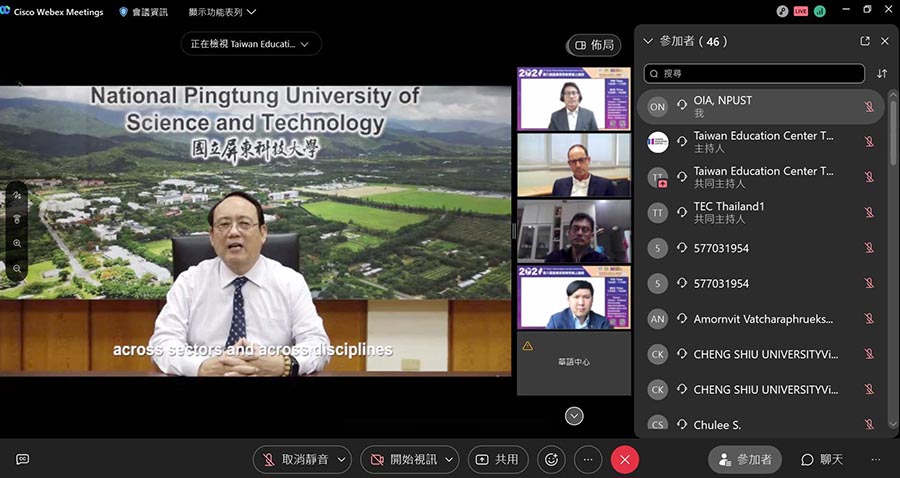Screen dimensions: 900x478
Task: Start video with 開始視訊 button
Action: pyautogui.click(x=404, y=460)
